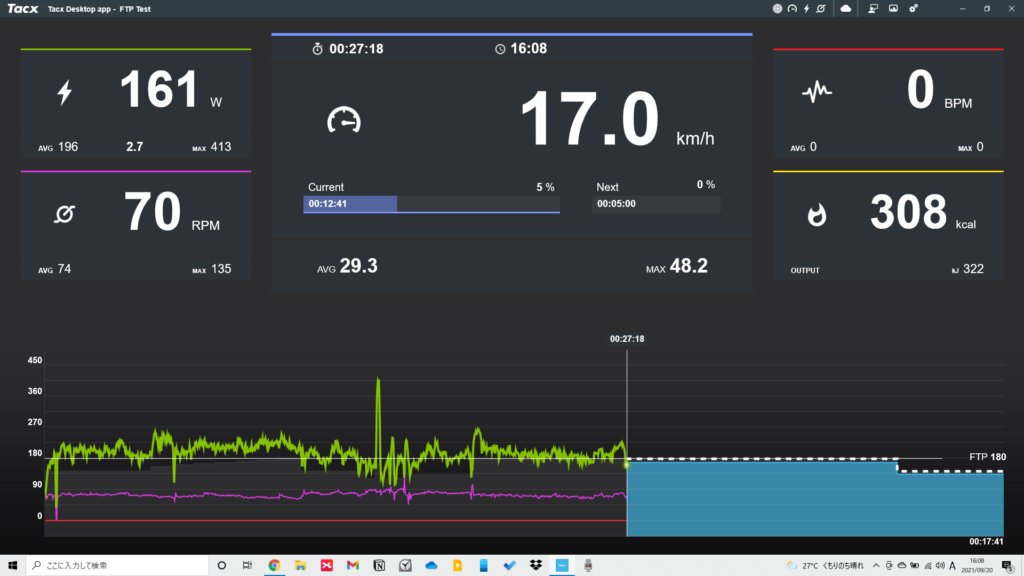1024x576 pixels.
Task: Click the calories flame icon
Action: click(817, 213)
